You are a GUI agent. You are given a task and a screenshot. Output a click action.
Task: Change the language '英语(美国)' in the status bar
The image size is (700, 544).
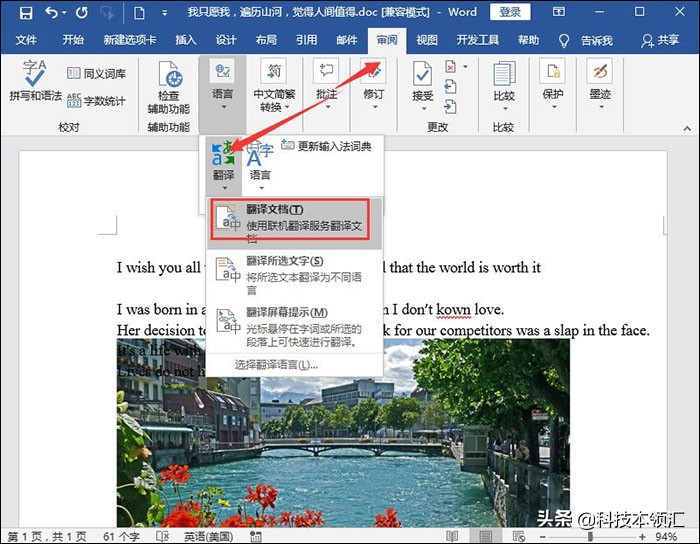(x=208, y=536)
